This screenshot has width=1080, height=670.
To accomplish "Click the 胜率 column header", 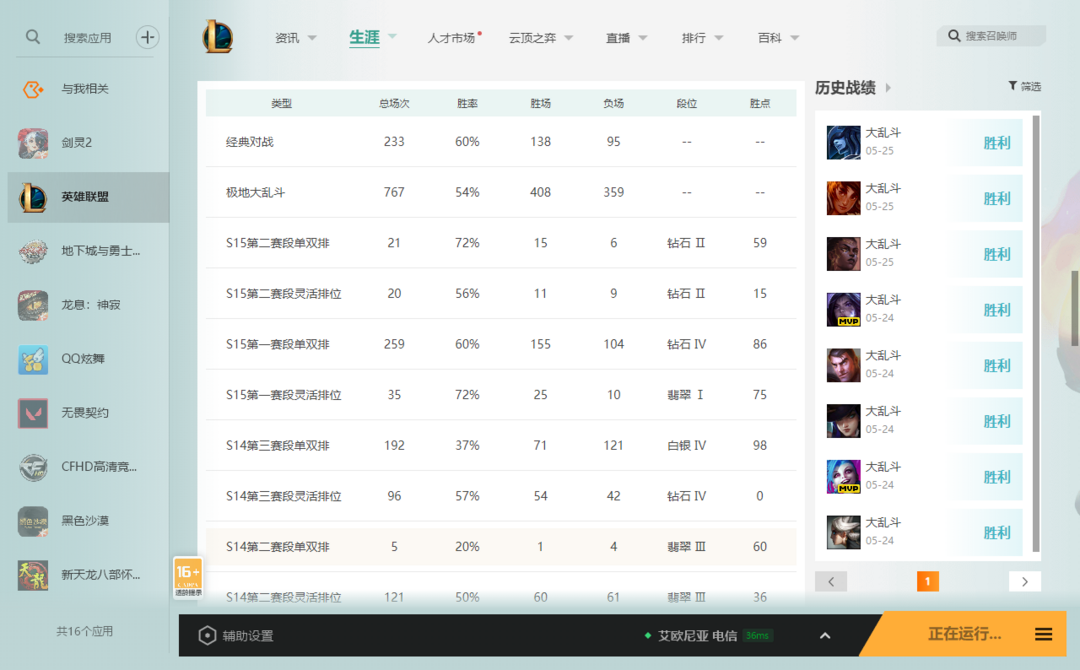I will pyautogui.click(x=467, y=103).
